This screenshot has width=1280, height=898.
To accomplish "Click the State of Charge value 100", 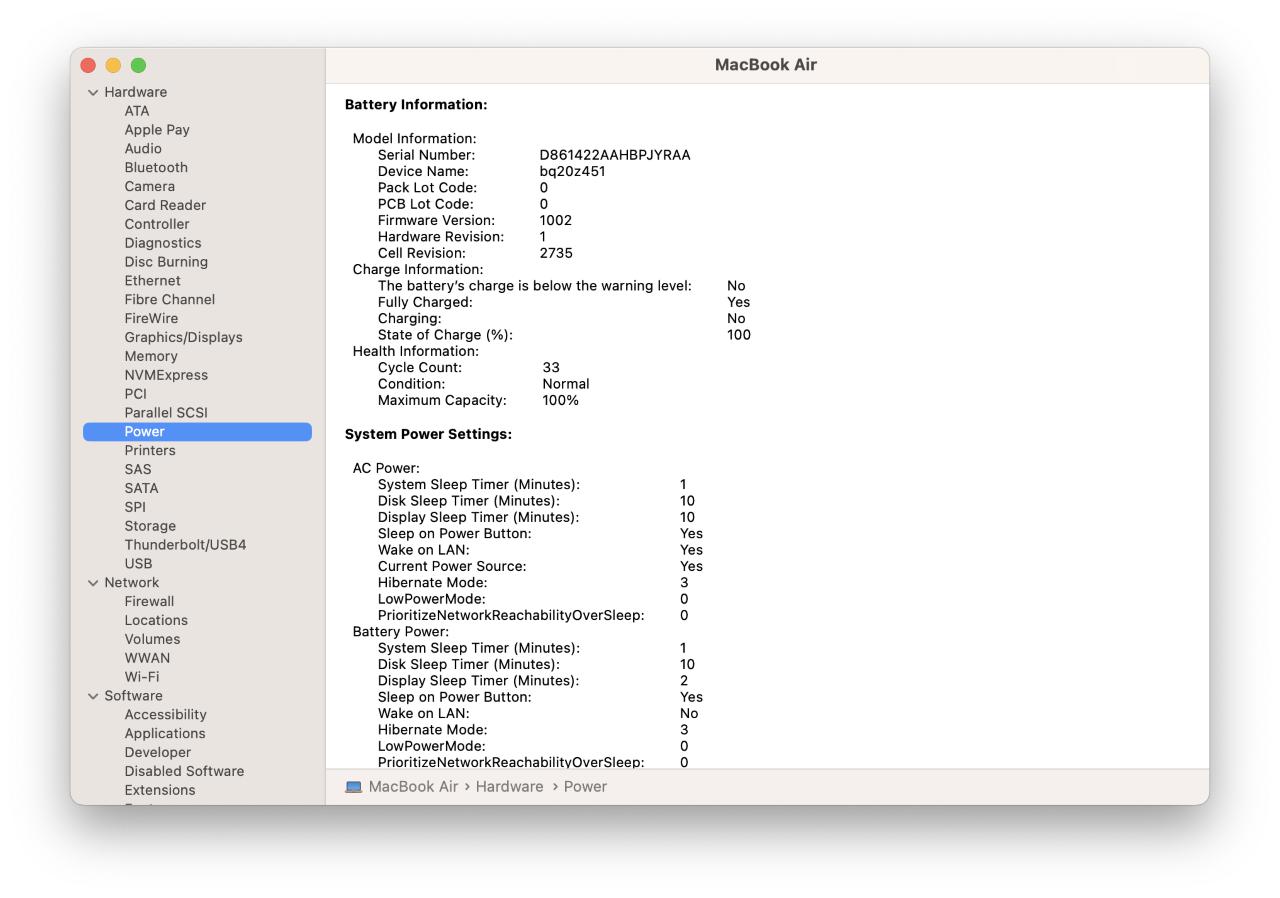I will 739,335.
